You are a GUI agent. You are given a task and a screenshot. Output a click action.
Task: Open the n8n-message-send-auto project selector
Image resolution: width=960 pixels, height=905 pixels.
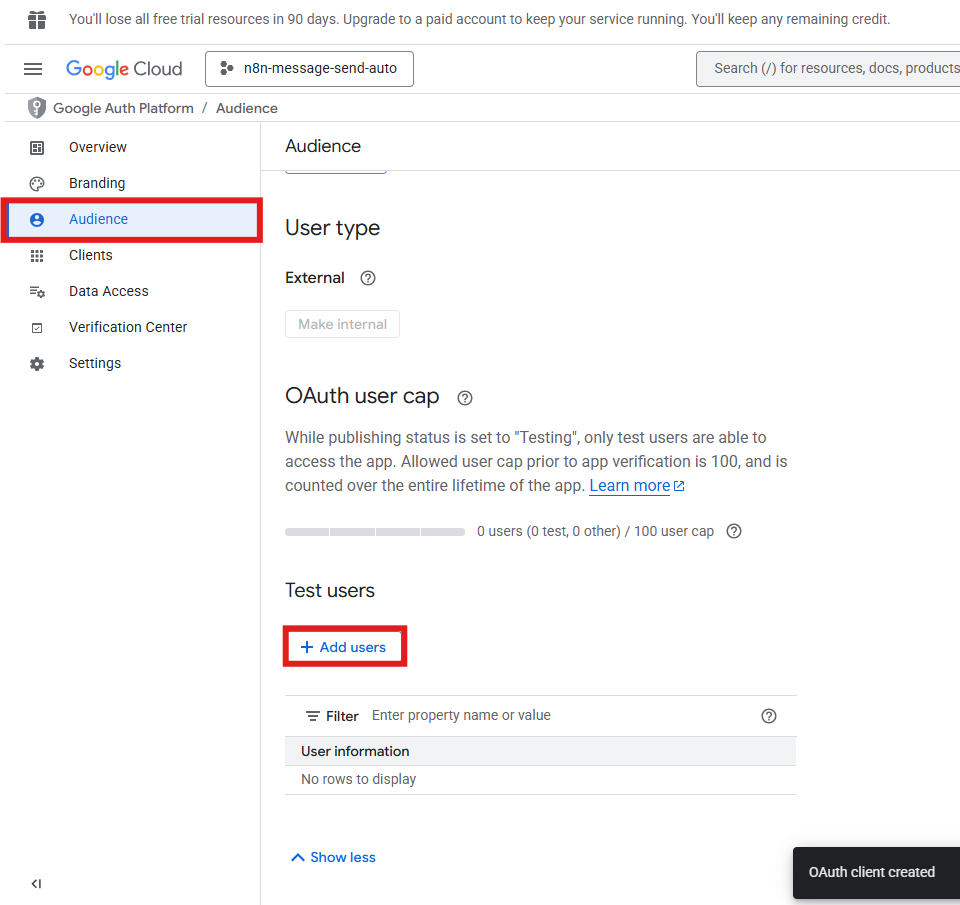[309, 68]
